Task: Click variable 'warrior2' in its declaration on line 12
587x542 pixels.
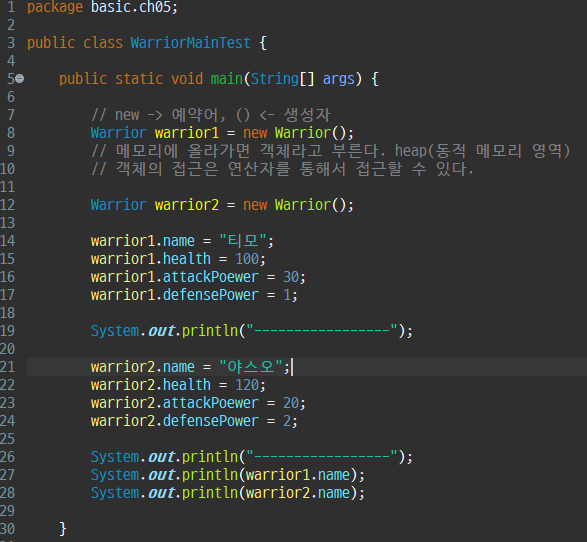Action: coord(186,205)
